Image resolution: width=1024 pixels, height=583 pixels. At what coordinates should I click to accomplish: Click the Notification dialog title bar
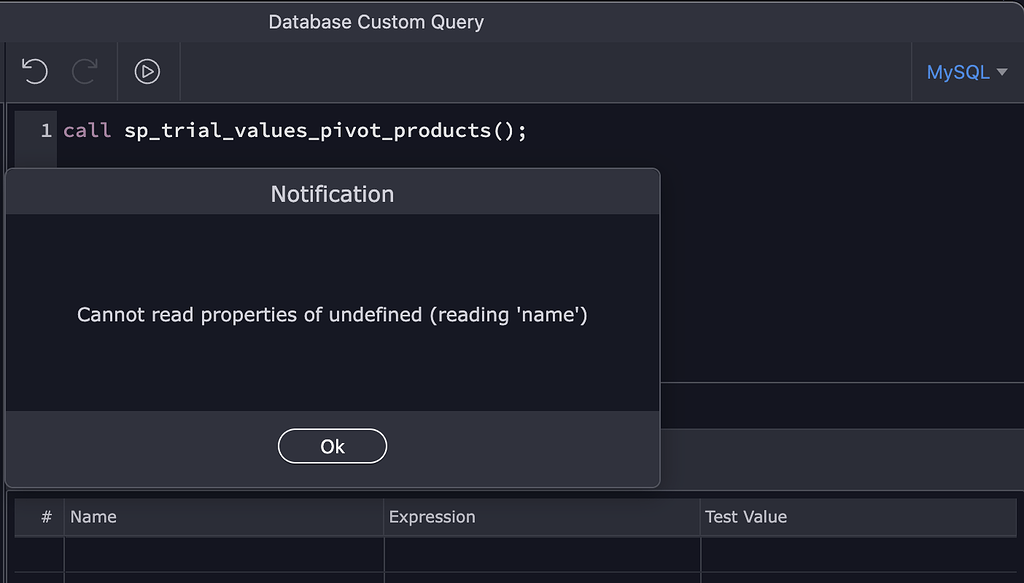(x=332, y=193)
